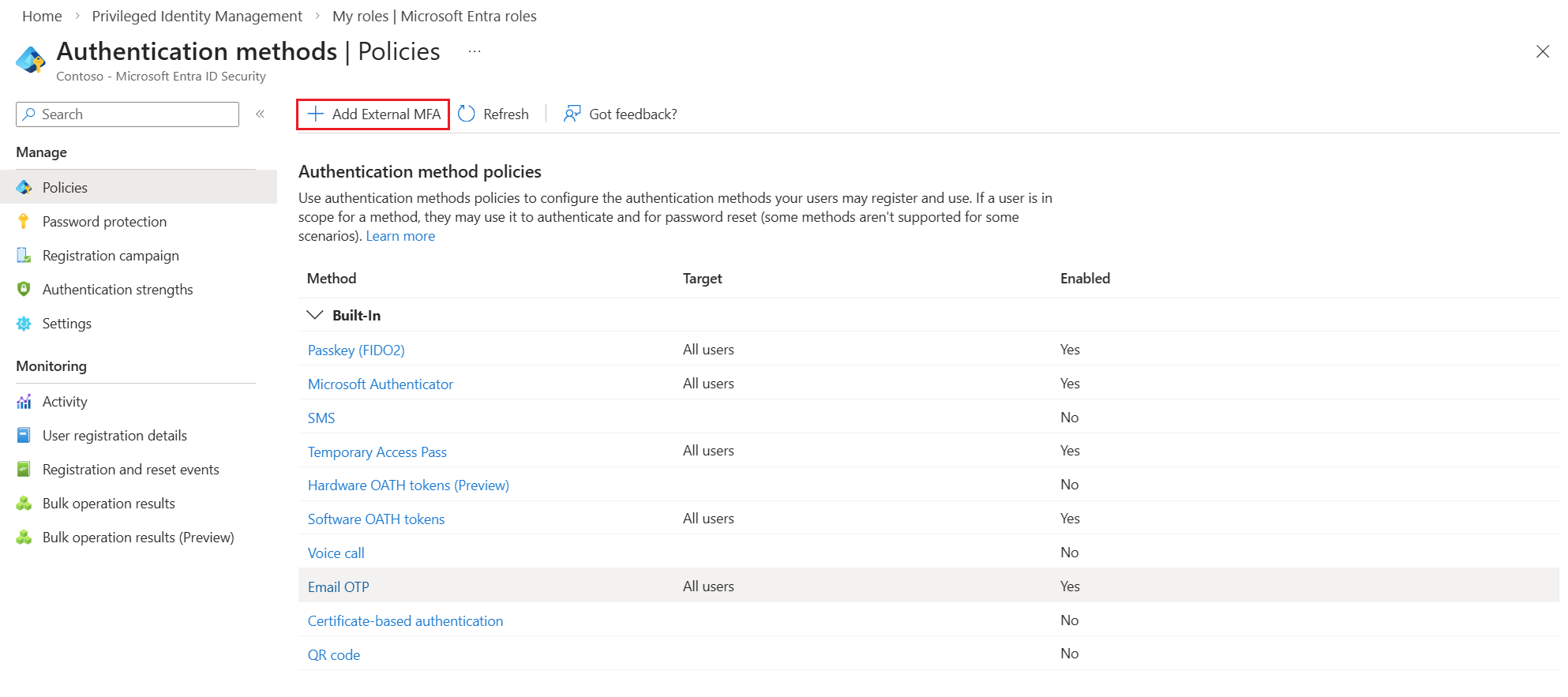This screenshot has width=1568, height=697.
Task: Open QR code method policy
Action: pyautogui.click(x=334, y=654)
